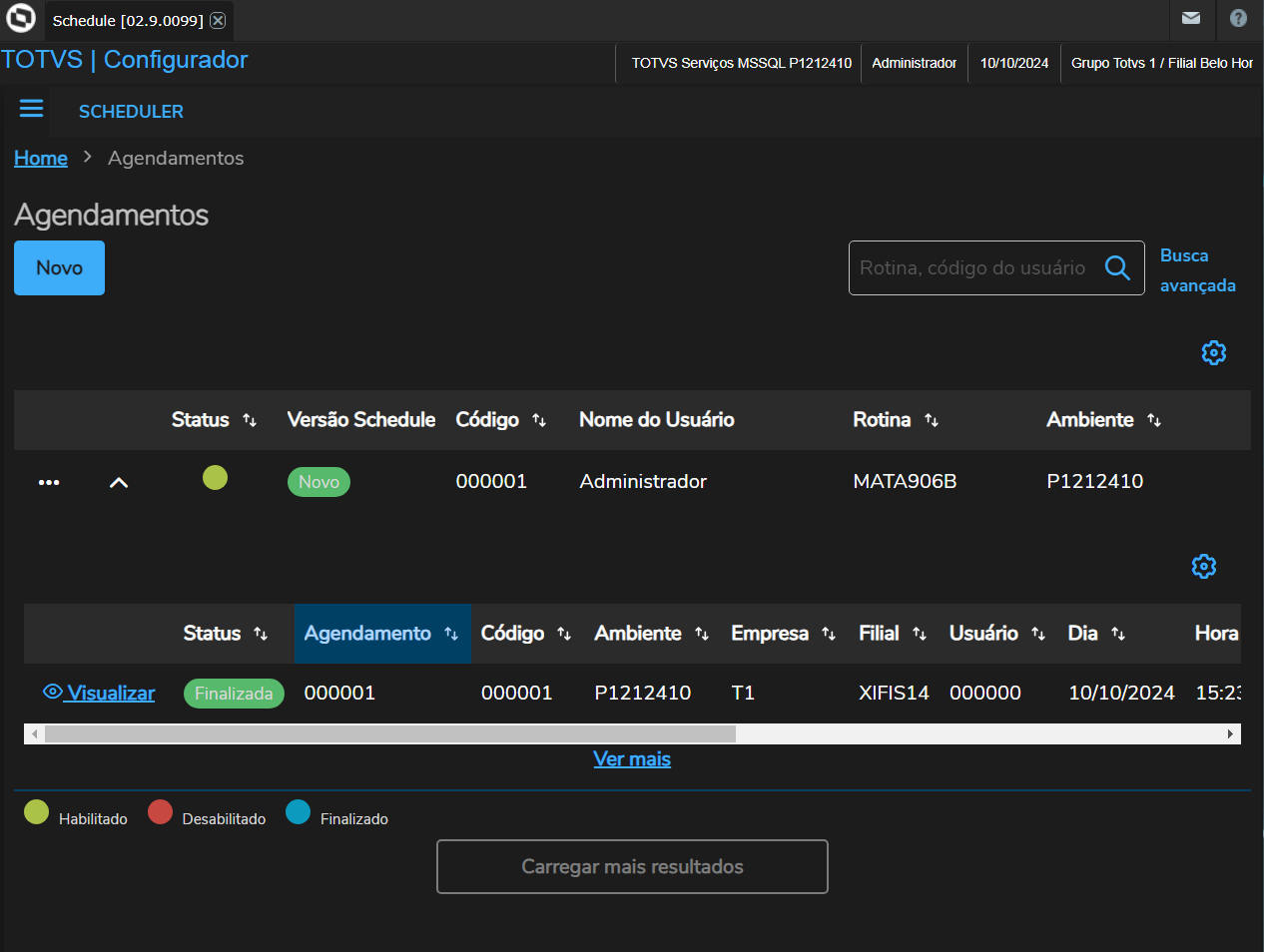Image resolution: width=1264 pixels, height=952 pixels.
Task: Click the eye icon beside Visualizar
Action: [53, 692]
